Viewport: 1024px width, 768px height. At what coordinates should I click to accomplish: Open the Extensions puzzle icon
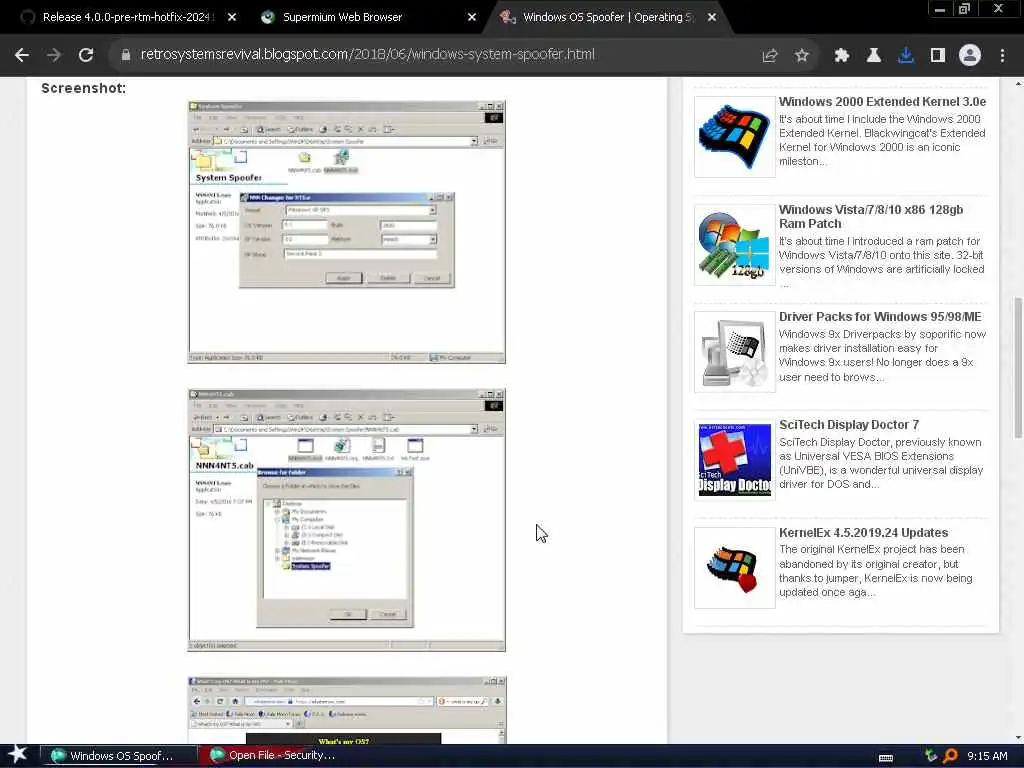point(842,56)
